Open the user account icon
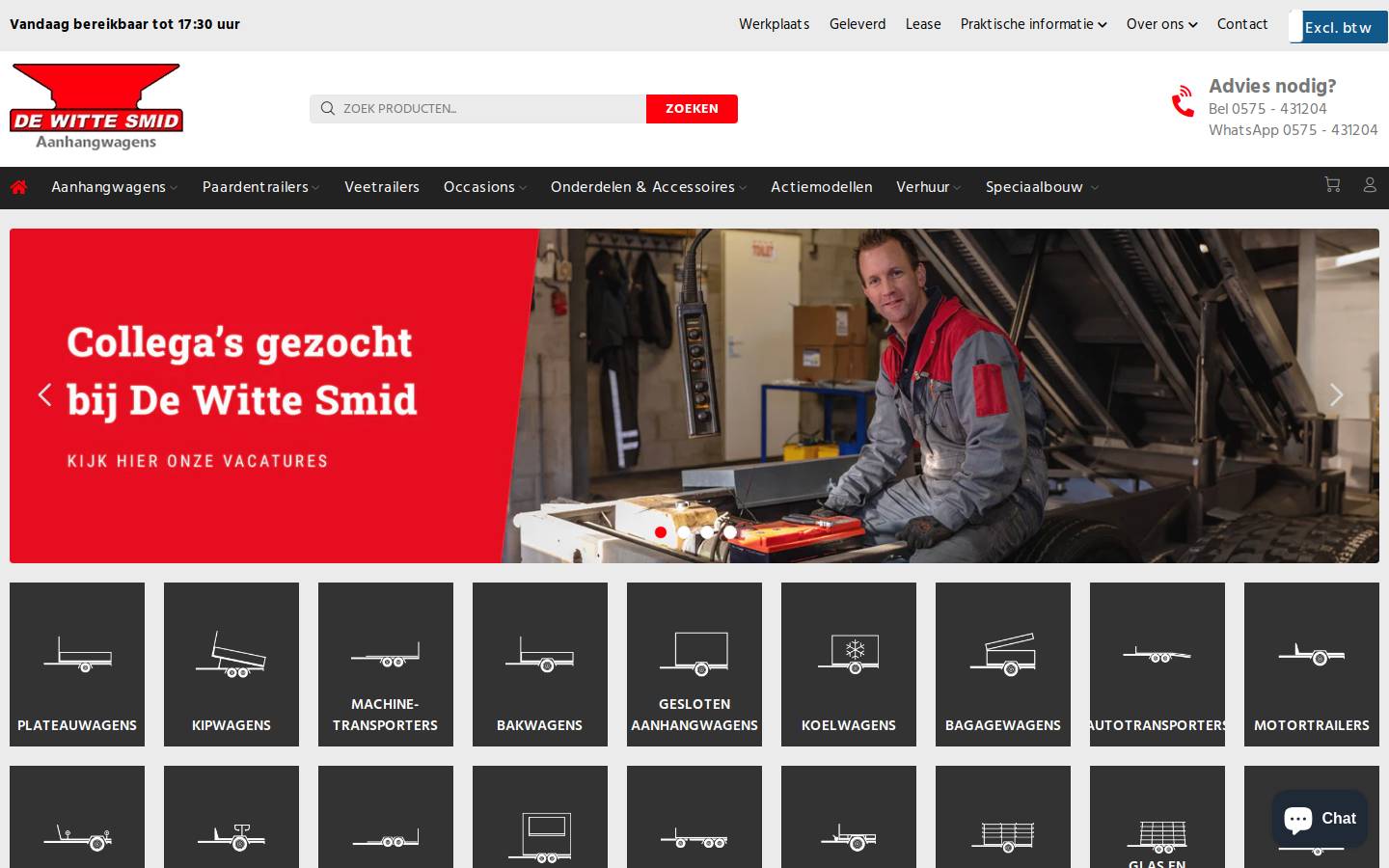This screenshot has width=1389, height=868. [1370, 184]
